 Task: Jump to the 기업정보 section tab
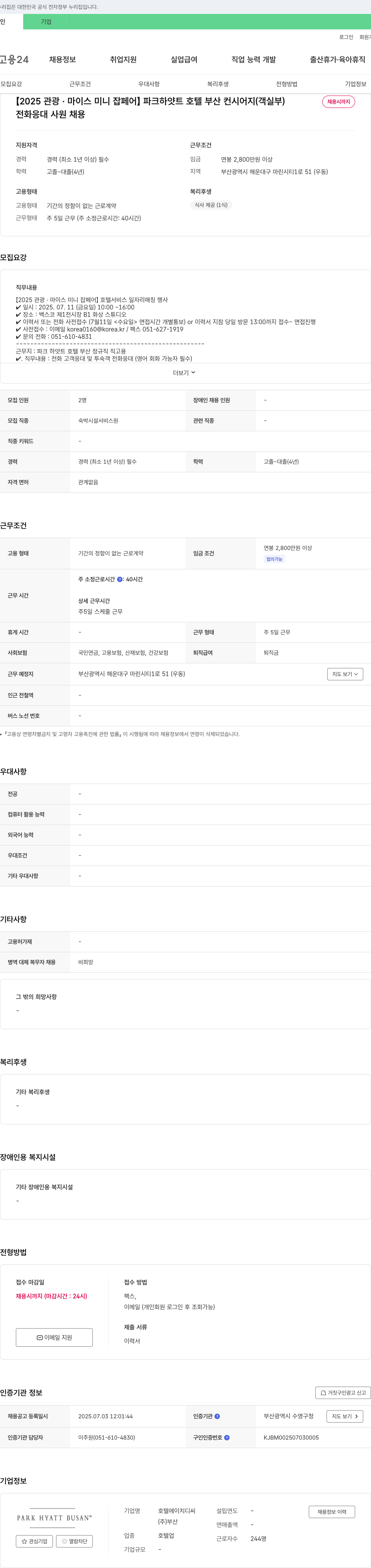[356, 84]
